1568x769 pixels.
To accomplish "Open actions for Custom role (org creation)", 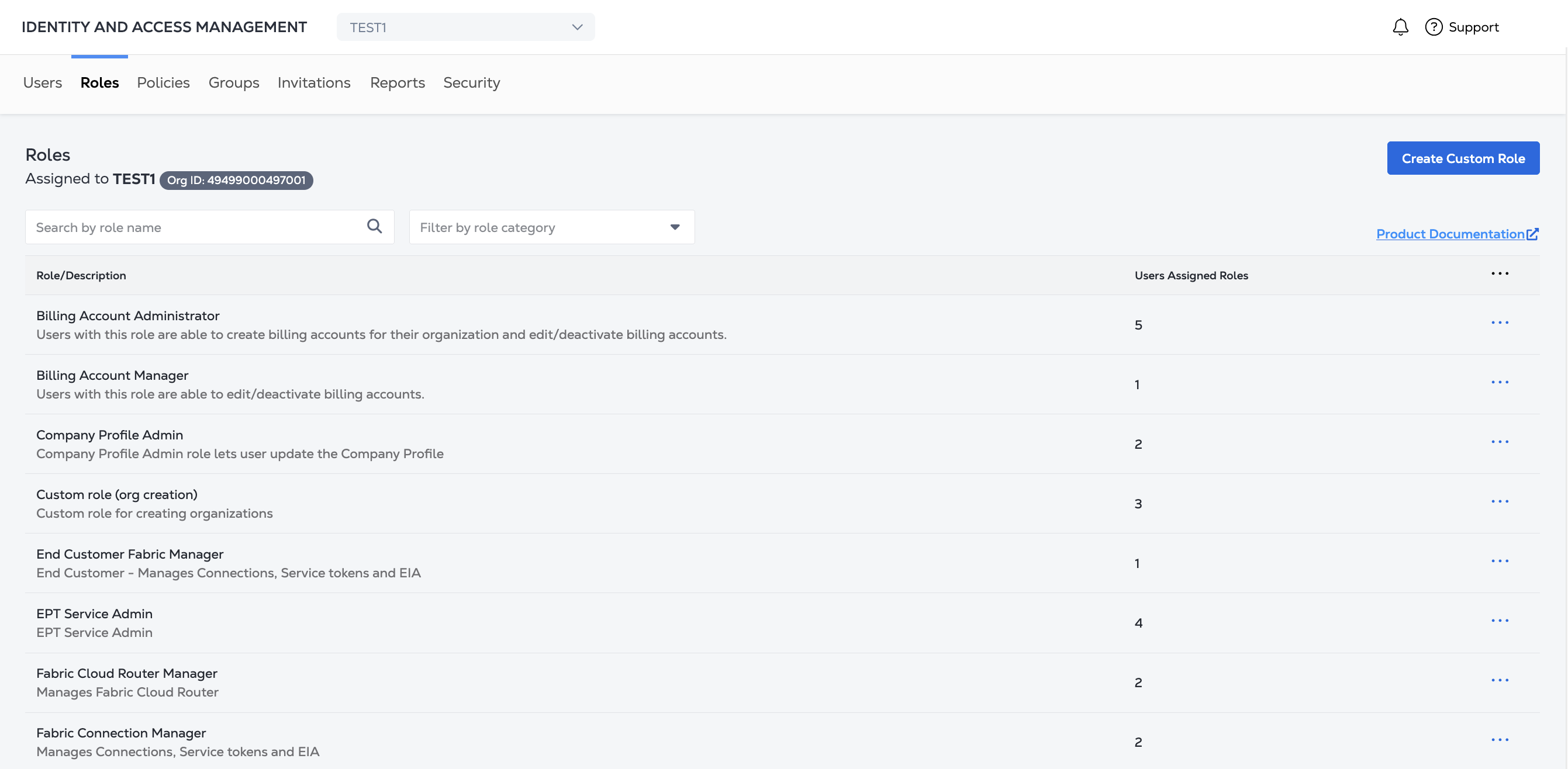I will [1500, 501].
